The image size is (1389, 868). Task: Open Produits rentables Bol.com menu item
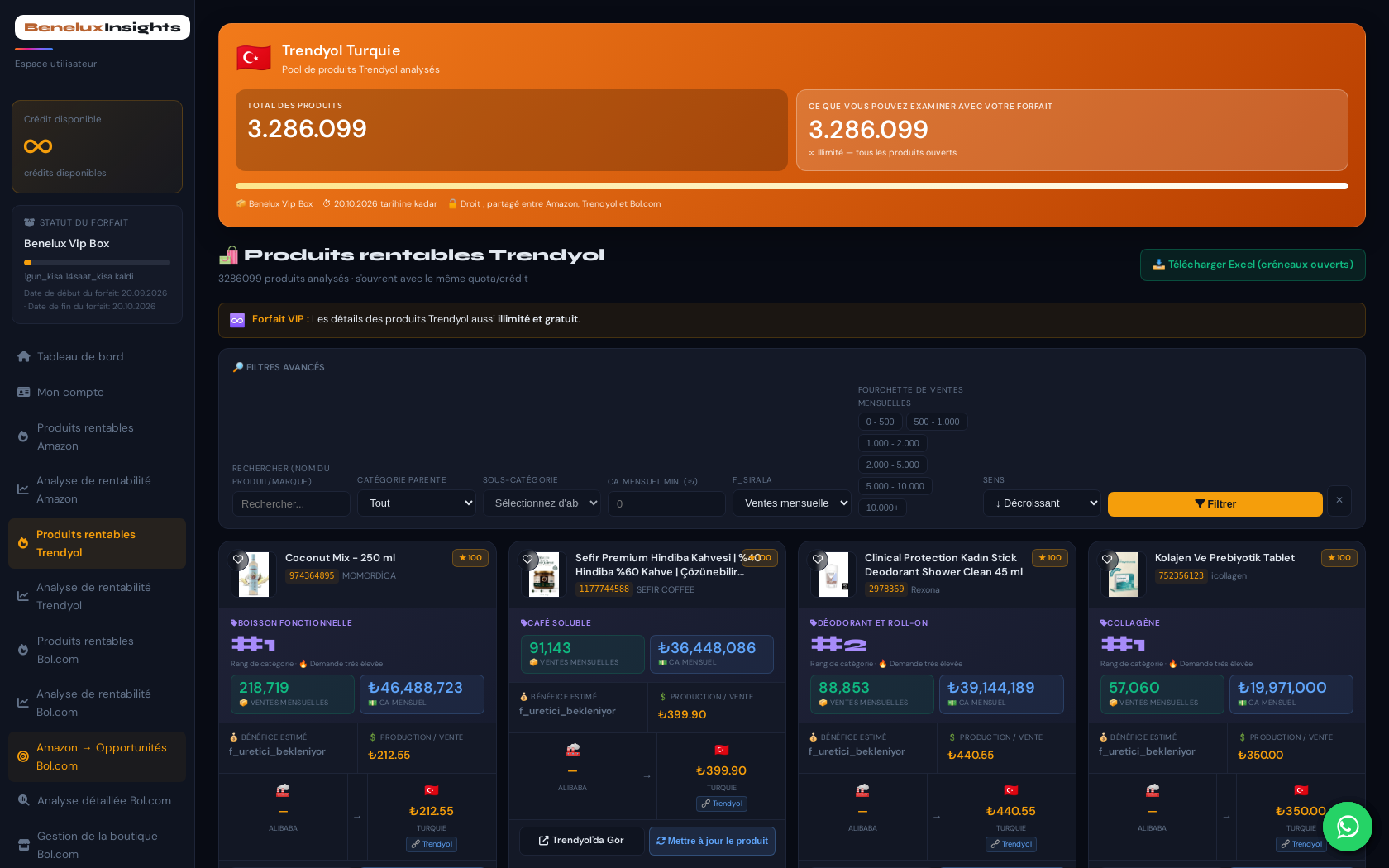click(97, 650)
